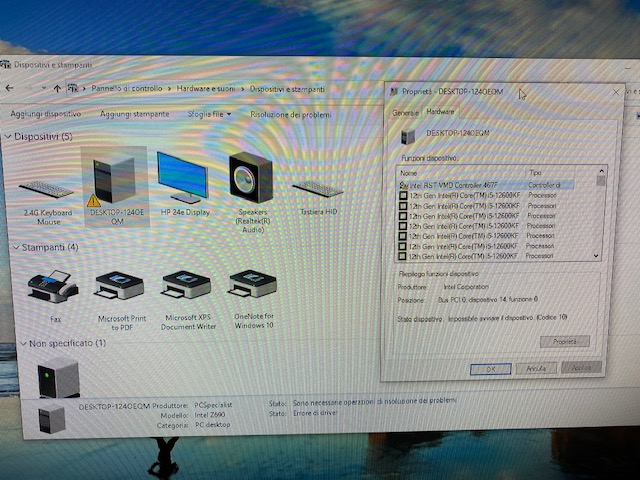Click Hardware e suoni in the breadcrumb
Viewport: 640px width, 480px height.
206,88
